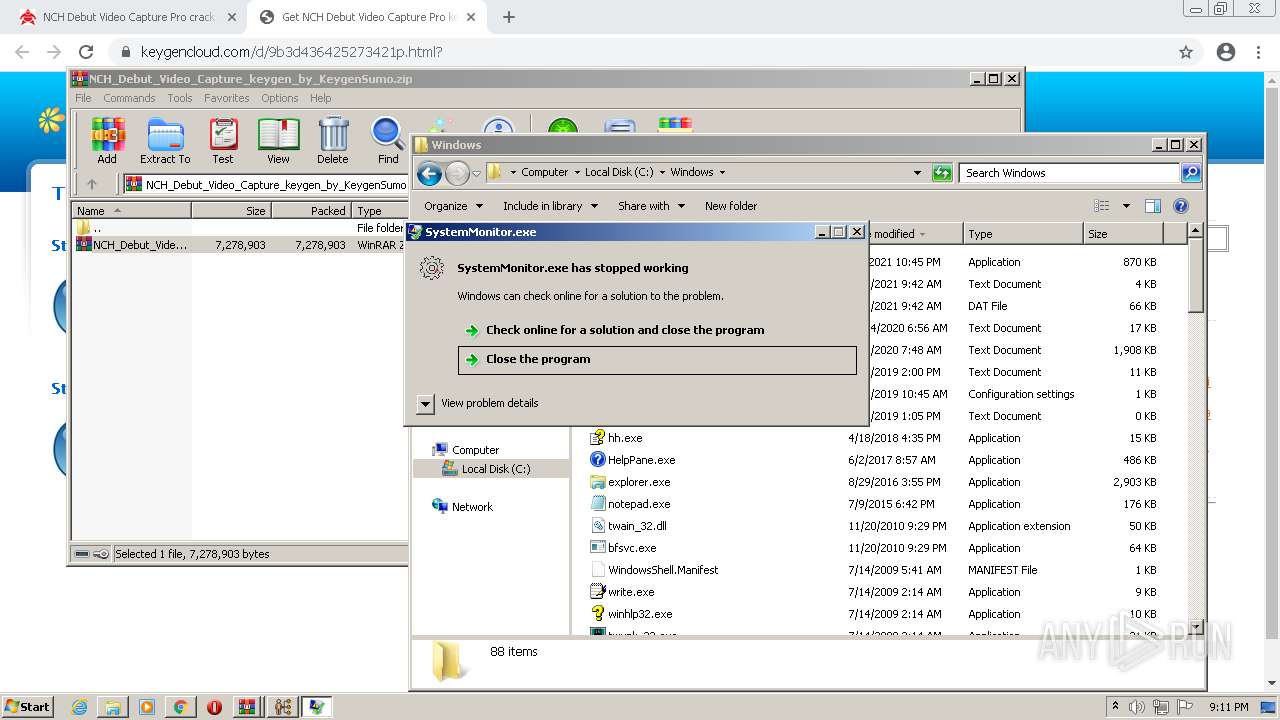Go up one folder in WinRAR
The image size is (1280, 720).
[92, 184]
